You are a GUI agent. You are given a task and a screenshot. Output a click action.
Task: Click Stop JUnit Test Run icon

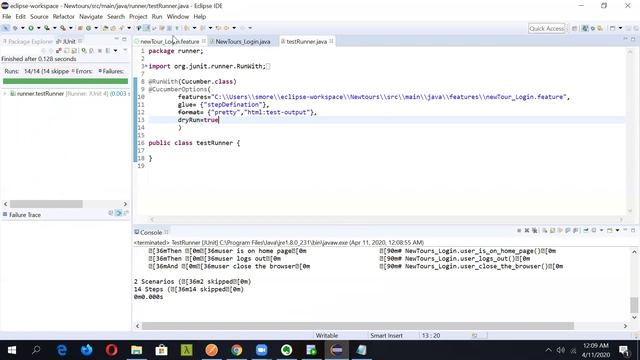(99, 51)
